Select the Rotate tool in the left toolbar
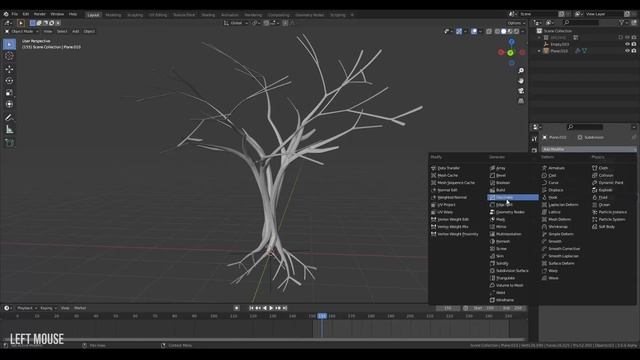Screen dimensions: 640x360 9,81
